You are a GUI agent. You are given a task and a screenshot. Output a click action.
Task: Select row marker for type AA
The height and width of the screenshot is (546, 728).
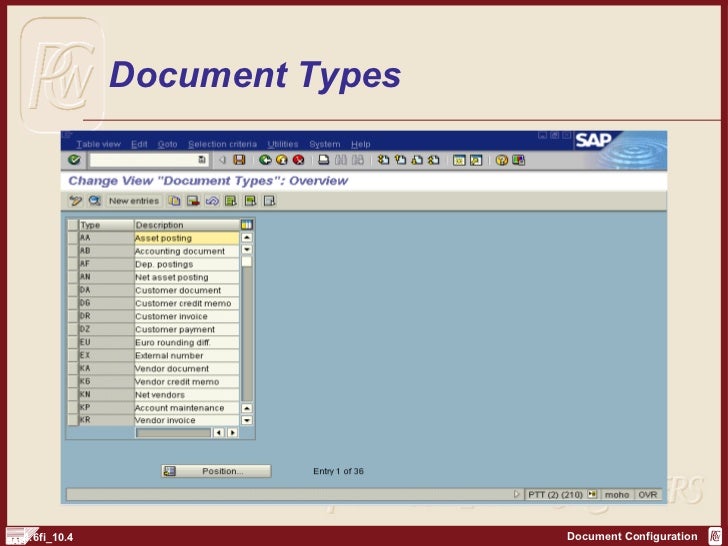pyautogui.click(x=72, y=238)
